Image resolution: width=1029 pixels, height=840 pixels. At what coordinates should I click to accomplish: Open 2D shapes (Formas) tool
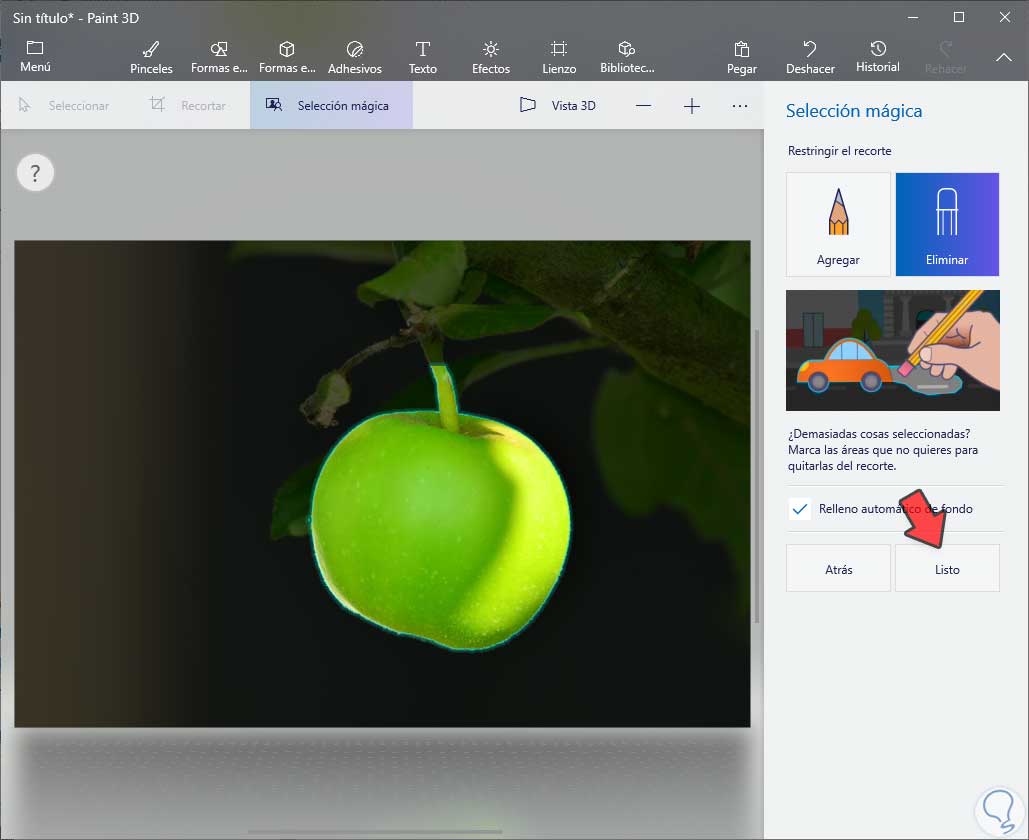[219, 58]
